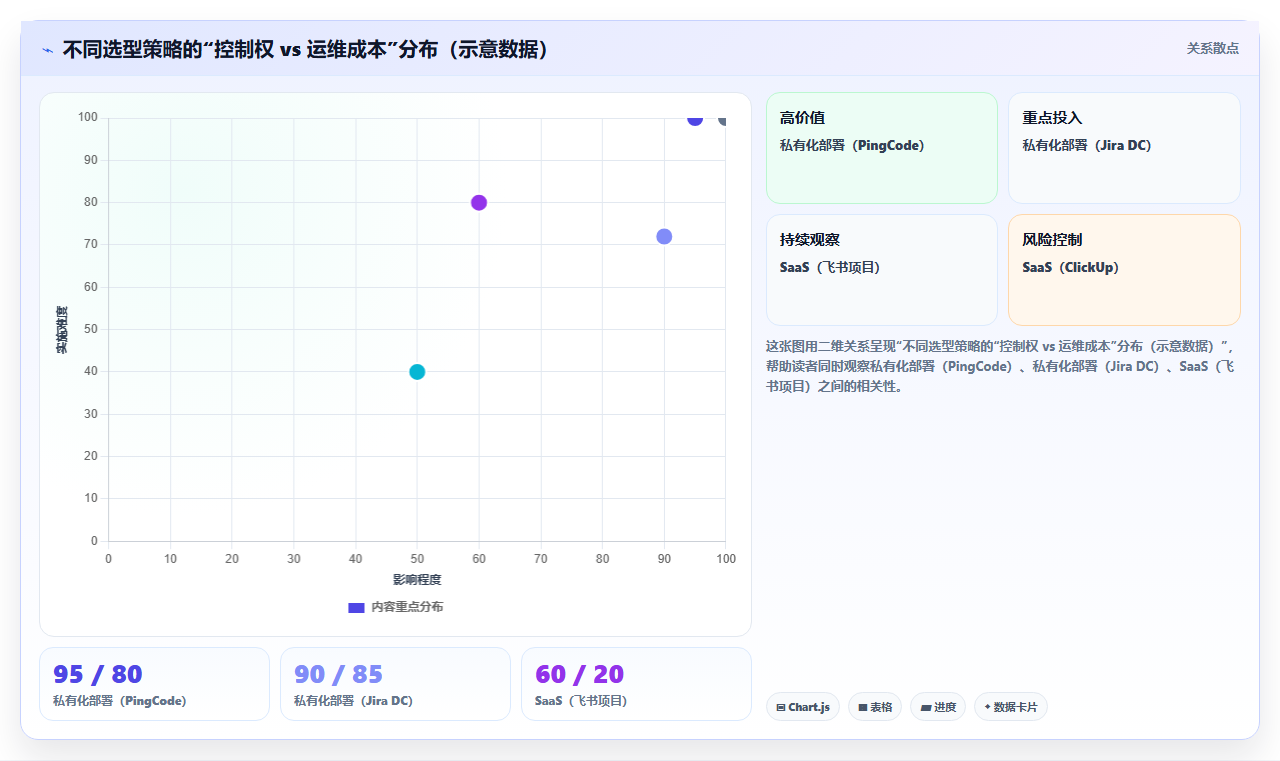The width and height of the screenshot is (1280, 761).
Task: Click the description paragraph about 二维关系
Action: pos(1002,366)
